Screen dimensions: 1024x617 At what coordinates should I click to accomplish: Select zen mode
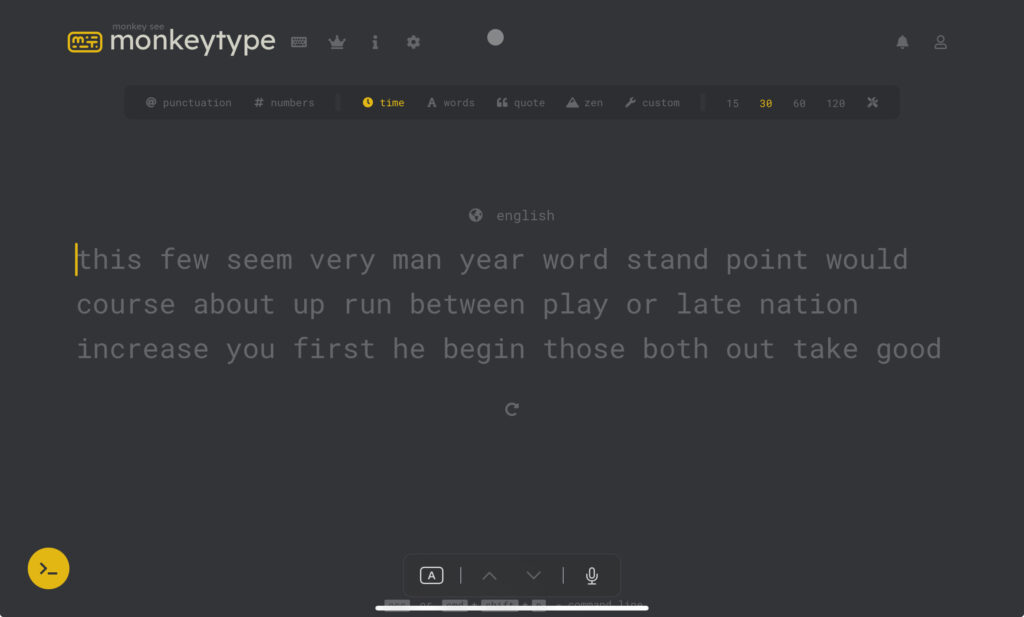coord(584,103)
